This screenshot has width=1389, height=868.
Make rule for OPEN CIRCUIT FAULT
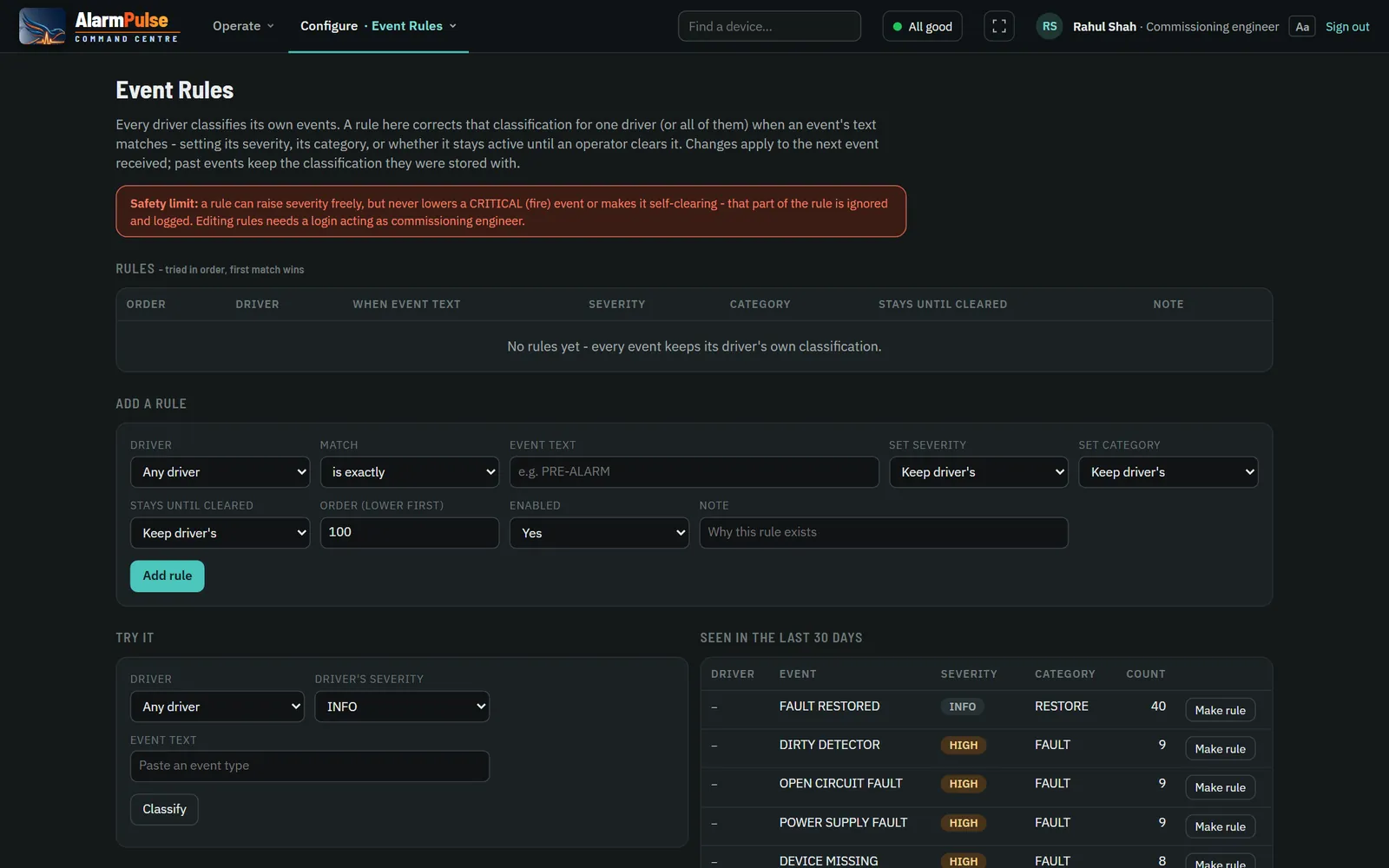[x=1220, y=787]
